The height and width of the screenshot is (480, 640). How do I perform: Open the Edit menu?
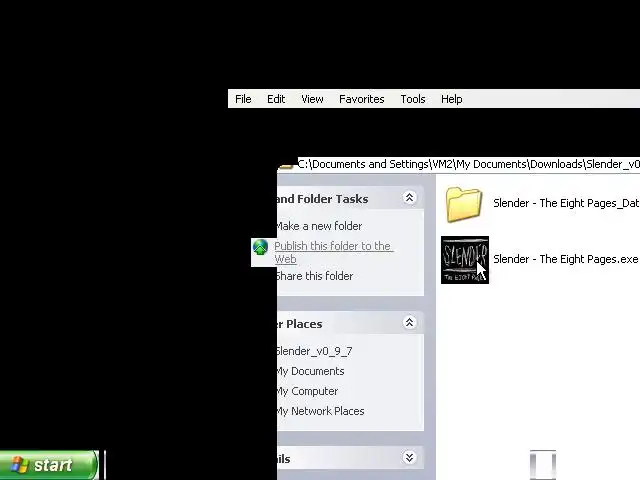pos(276,99)
